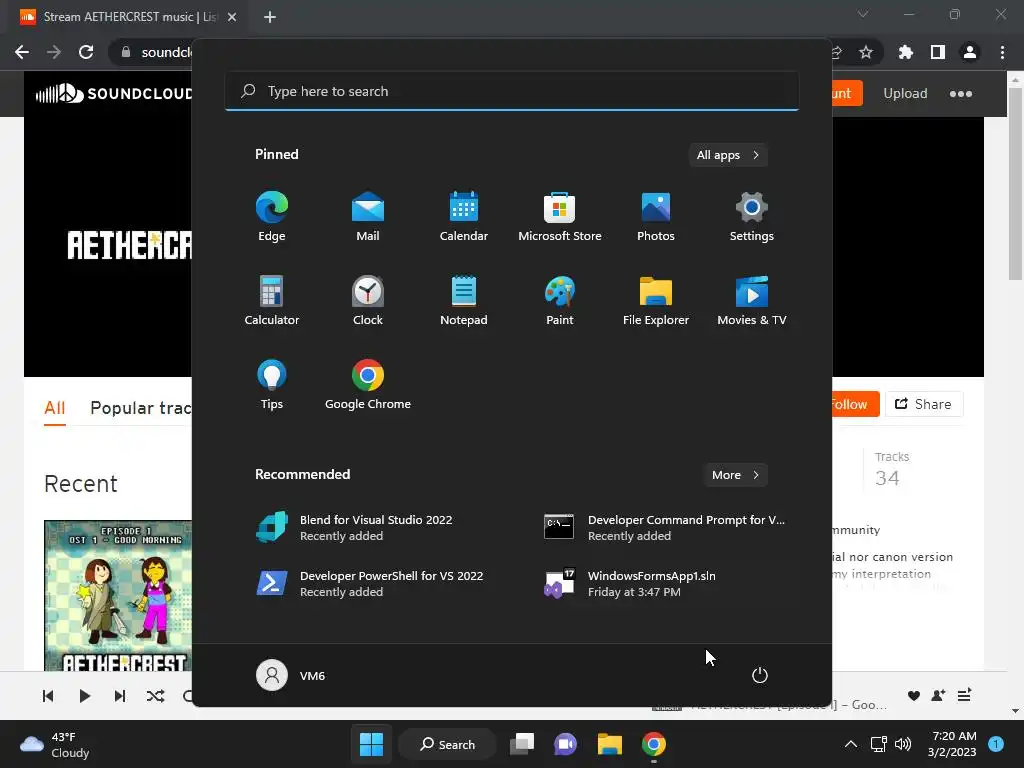Launch Google Chrome from pinned apps
This screenshot has width=1024, height=768.
[x=368, y=385]
